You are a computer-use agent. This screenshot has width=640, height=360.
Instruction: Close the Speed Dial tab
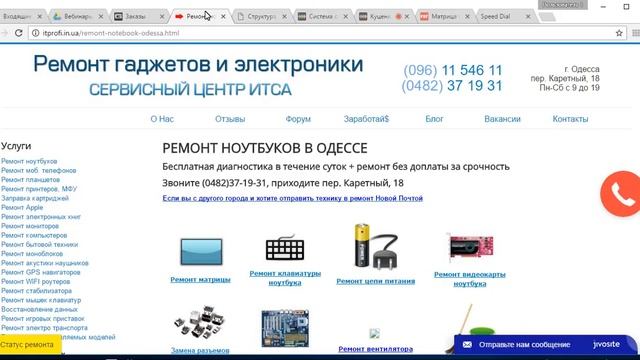(528, 16)
